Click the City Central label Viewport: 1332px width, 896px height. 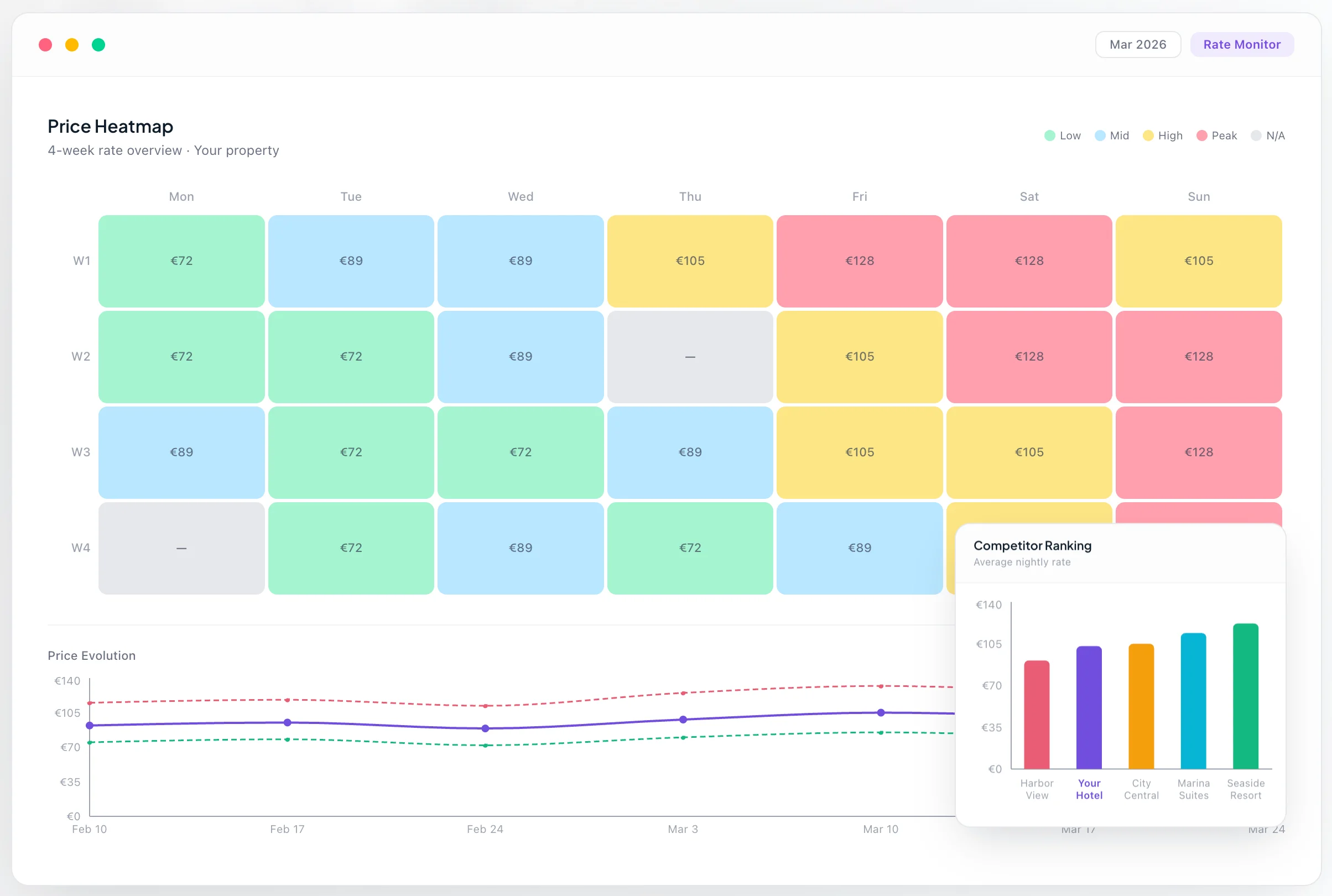coord(1141,789)
